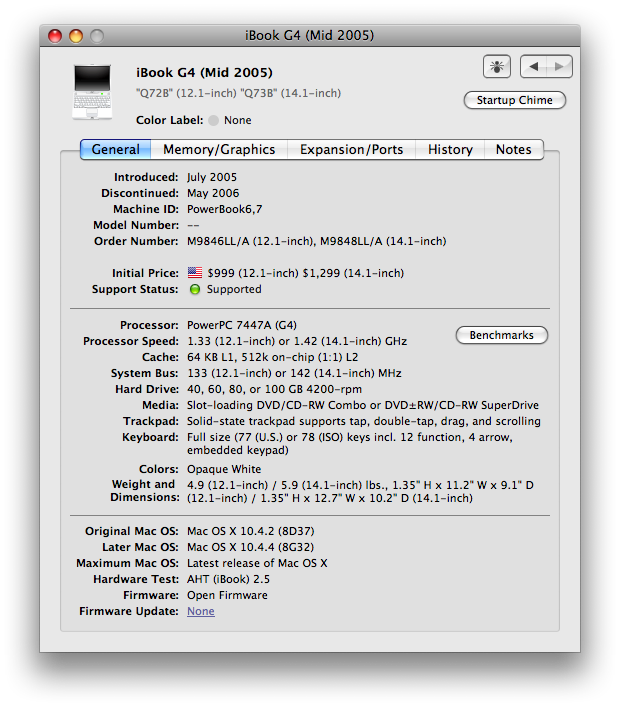Click Firmware value Open Firmware

227,595
